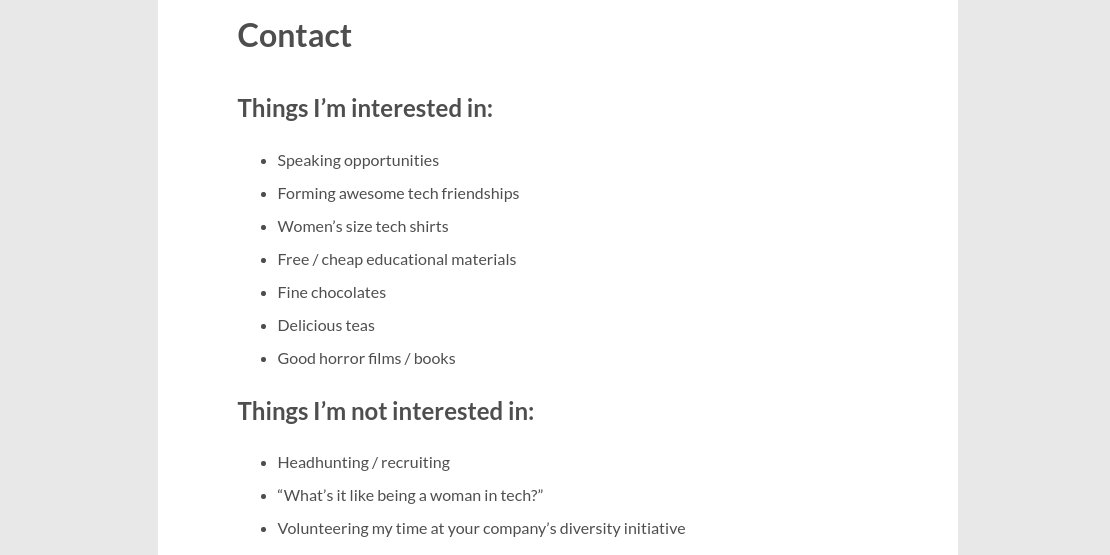Click bullet before 'Women's size tech shirts'
Screen dimensions: 1110x555
coord(263,227)
